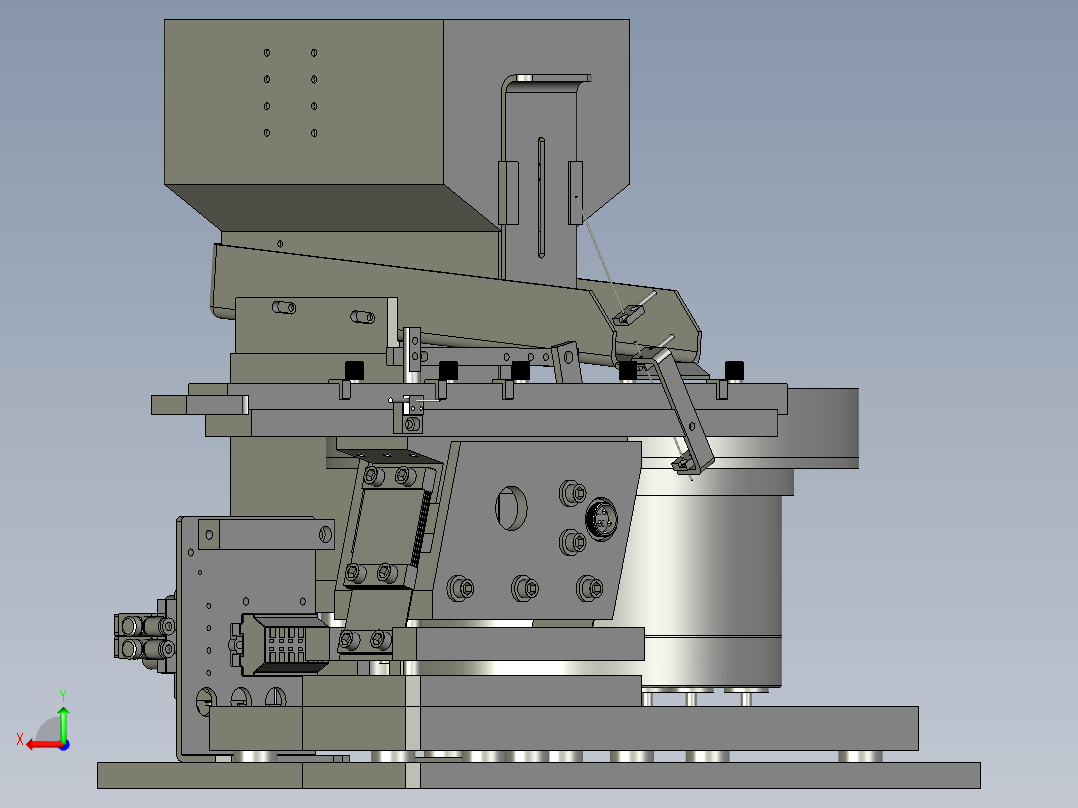Select the pneumatic fittings cluster at left side
The image size is (1078, 808).
[144, 636]
